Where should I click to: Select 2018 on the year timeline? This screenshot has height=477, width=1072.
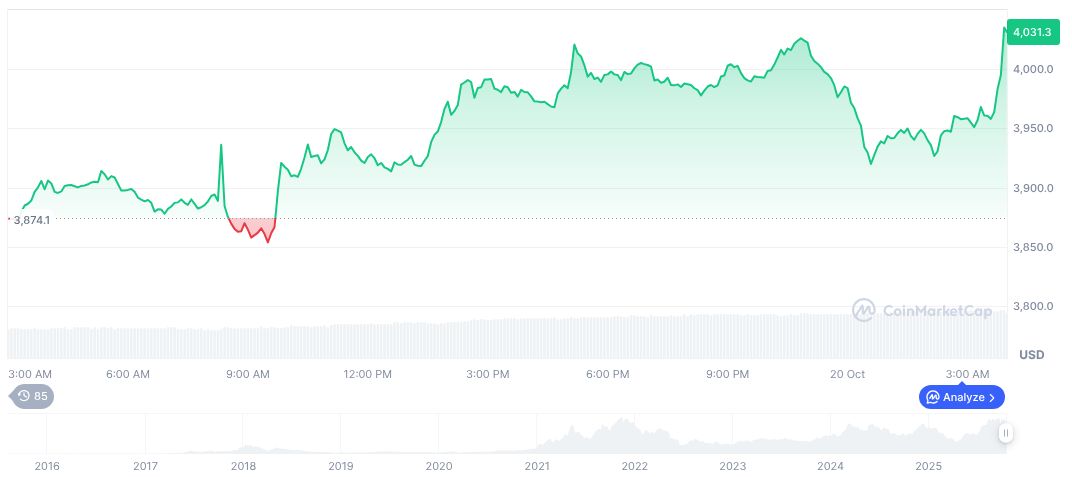point(243,466)
